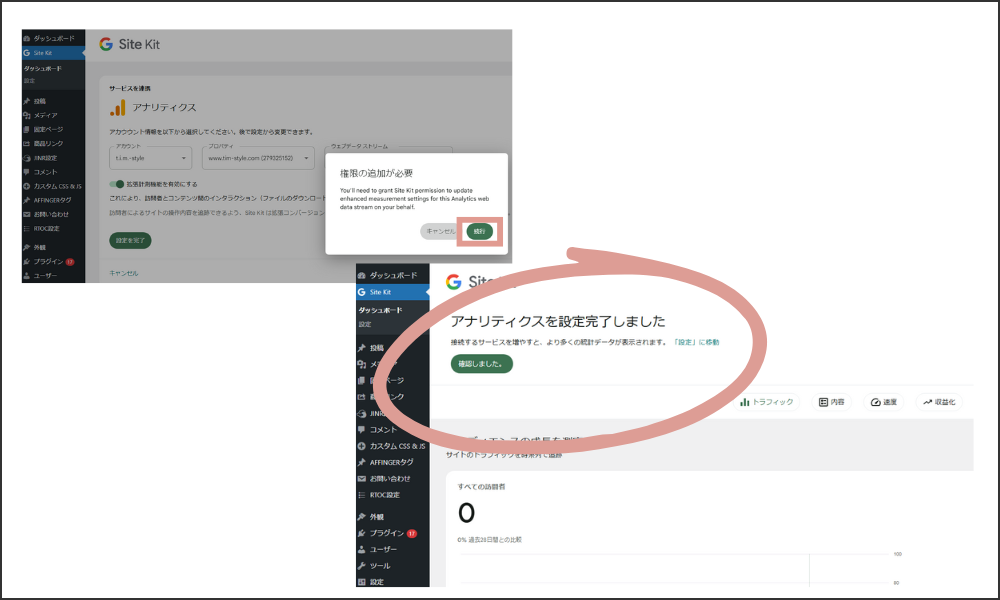Open the アカウント dropdown showing t.i.m.-style
The width and height of the screenshot is (1000, 600).
click(x=151, y=158)
